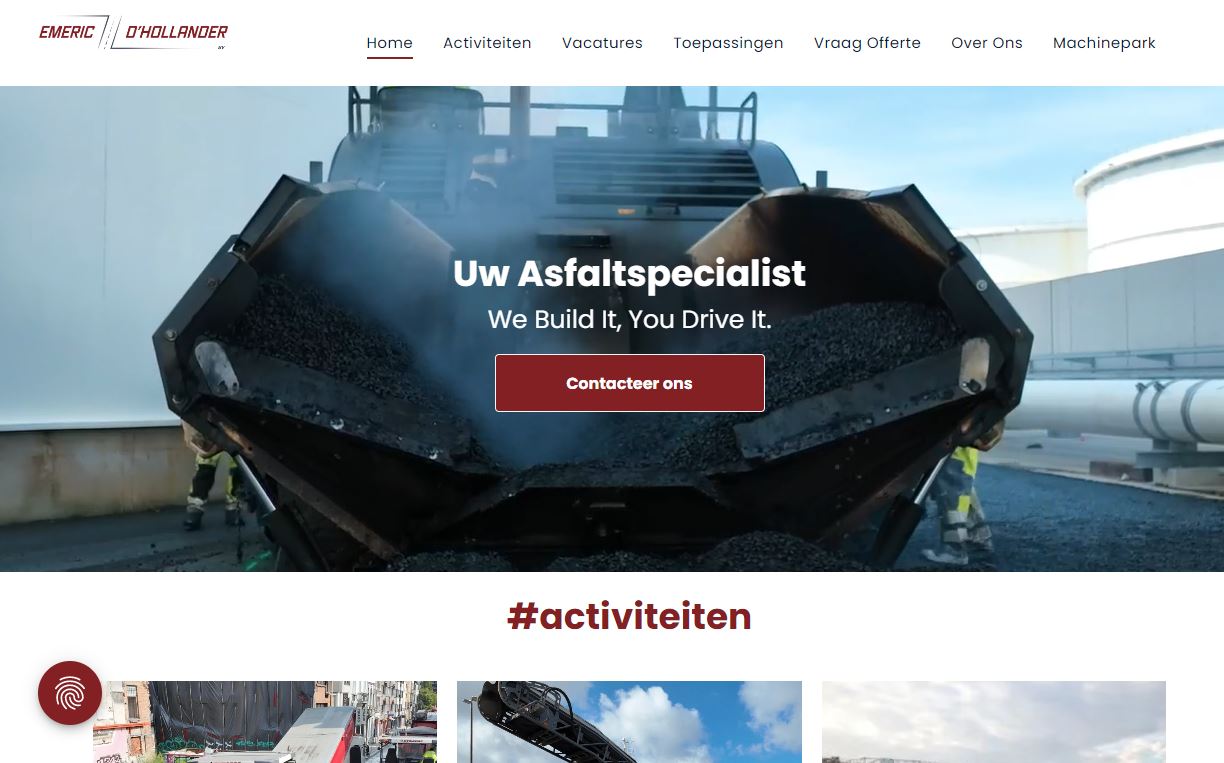1224x763 pixels.
Task: Click the Emeric D'Hollander logo
Action: point(133,33)
